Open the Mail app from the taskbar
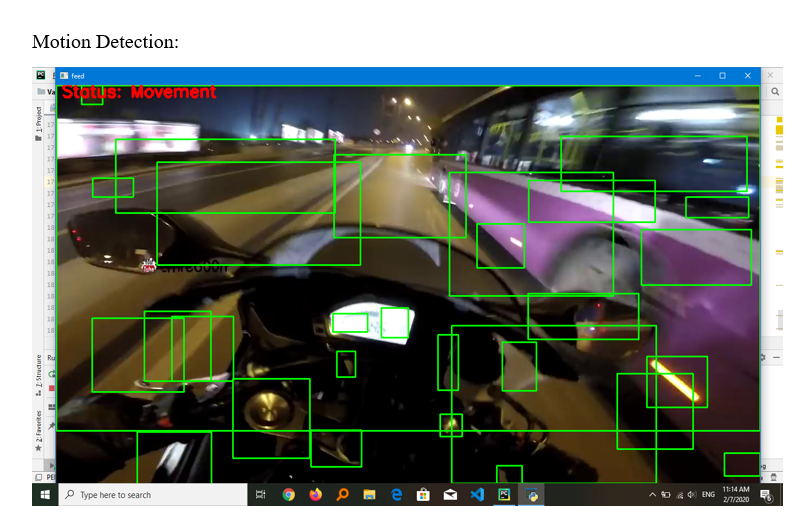The image size is (800, 527). [x=450, y=494]
